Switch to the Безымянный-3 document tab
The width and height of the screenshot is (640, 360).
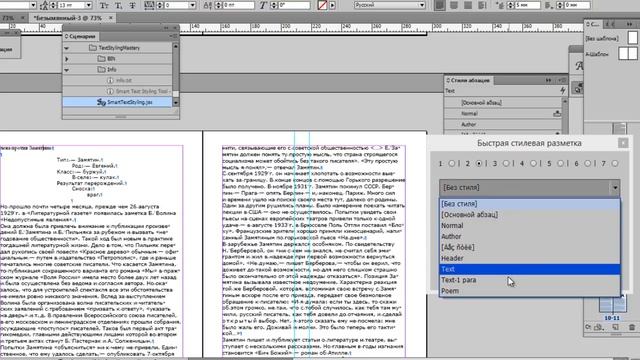pos(67,18)
